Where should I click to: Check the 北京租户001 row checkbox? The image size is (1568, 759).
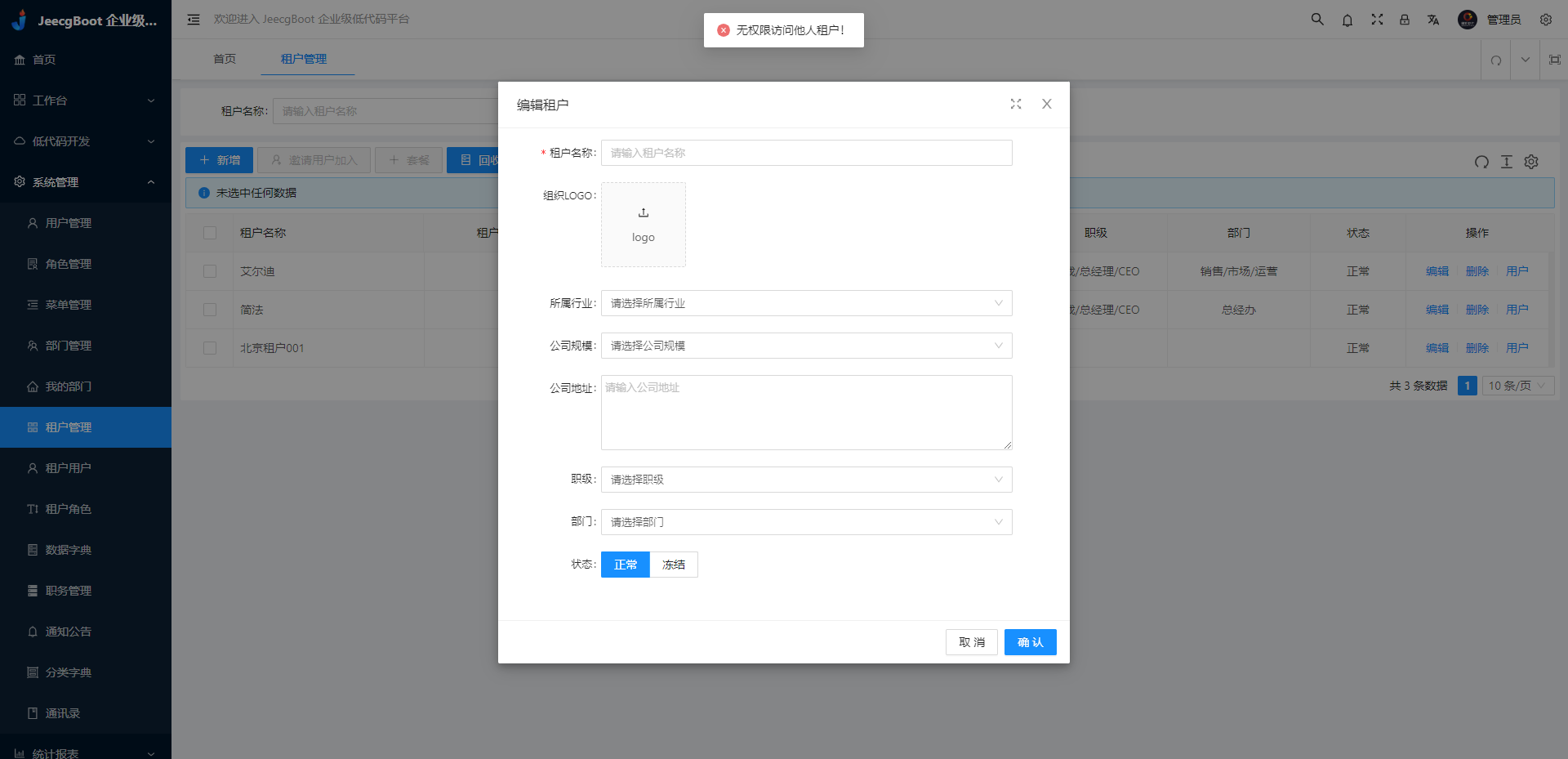pyautogui.click(x=210, y=348)
